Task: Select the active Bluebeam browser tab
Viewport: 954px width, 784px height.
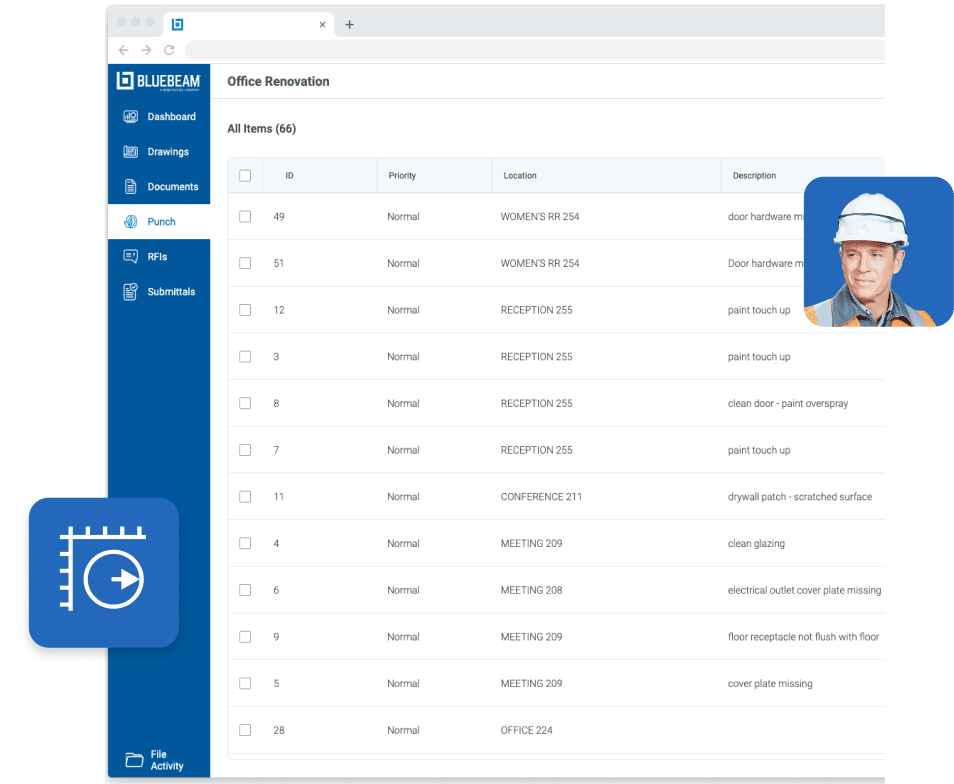Action: 250,25
